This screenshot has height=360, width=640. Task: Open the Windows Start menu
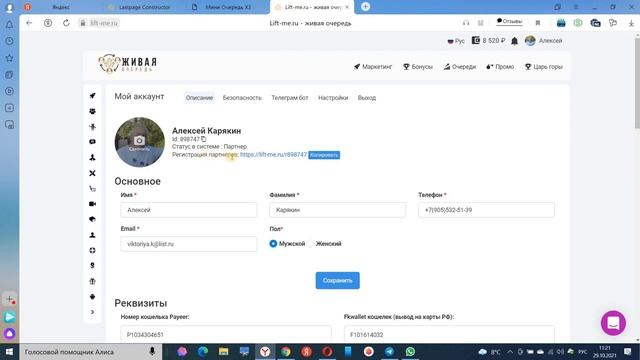pyautogui.click(x=9, y=352)
